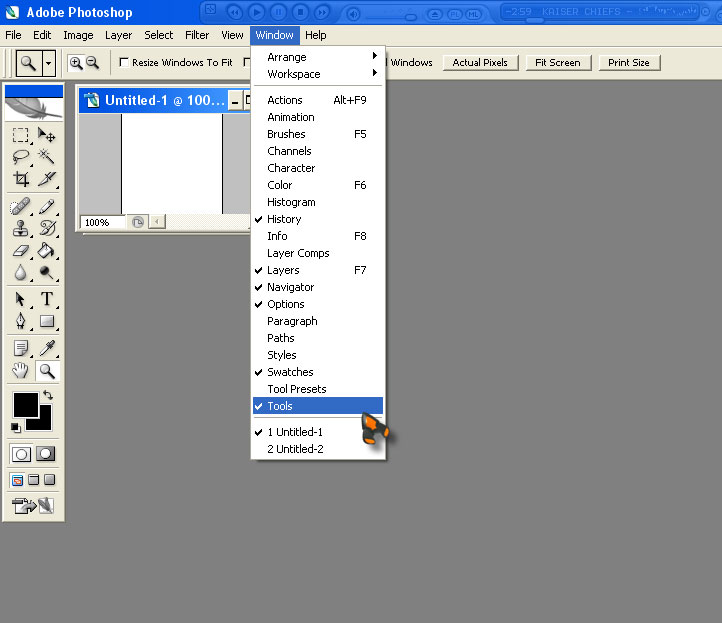Choose Character from Window menu
Viewport: 722px width, 623px height.
click(318, 168)
